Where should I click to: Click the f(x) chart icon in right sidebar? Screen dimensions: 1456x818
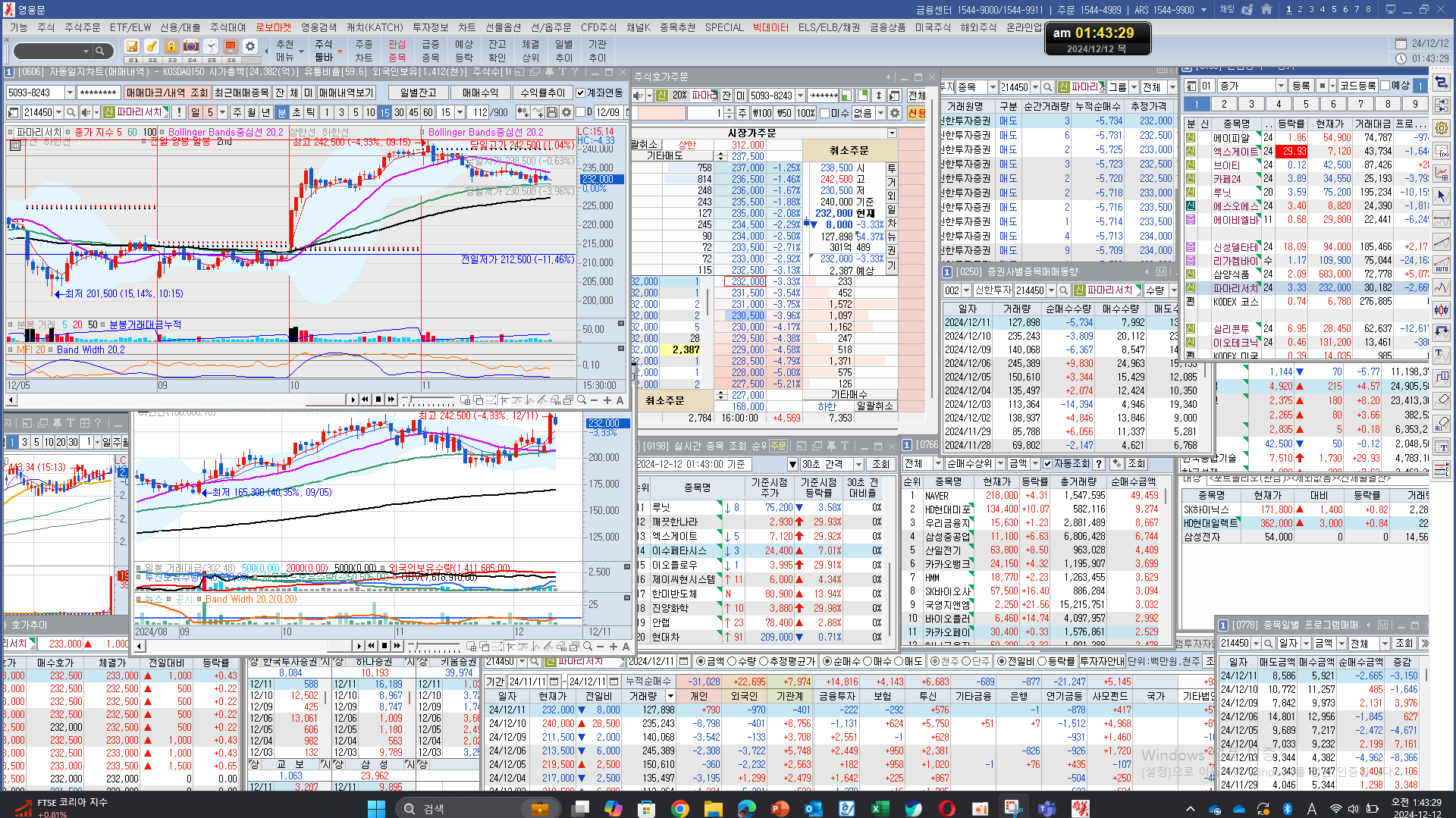(1442, 151)
